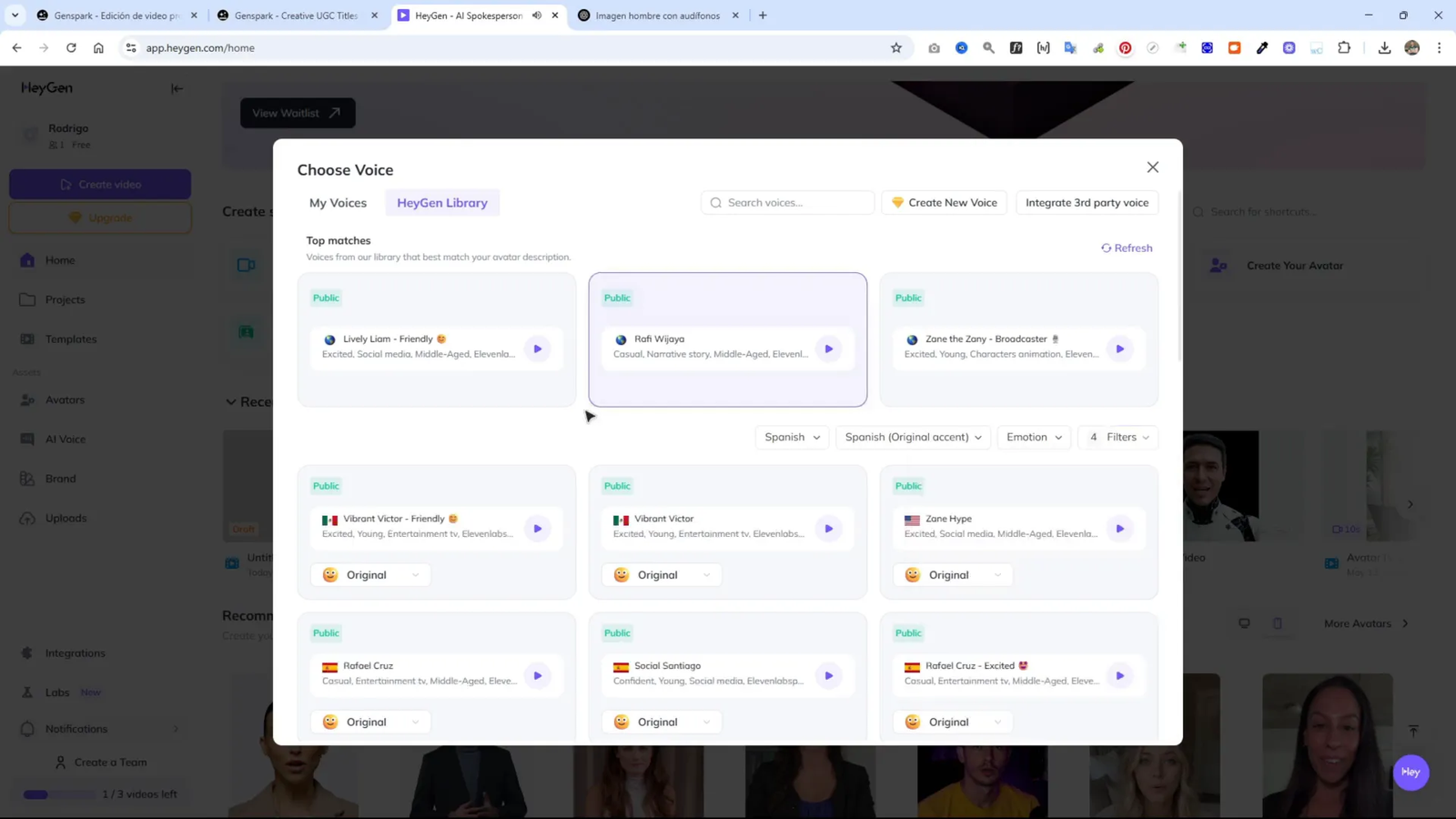Preview Zane the Zany Broadcaster voice
This screenshot has width=1456, height=819.
click(x=1120, y=349)
